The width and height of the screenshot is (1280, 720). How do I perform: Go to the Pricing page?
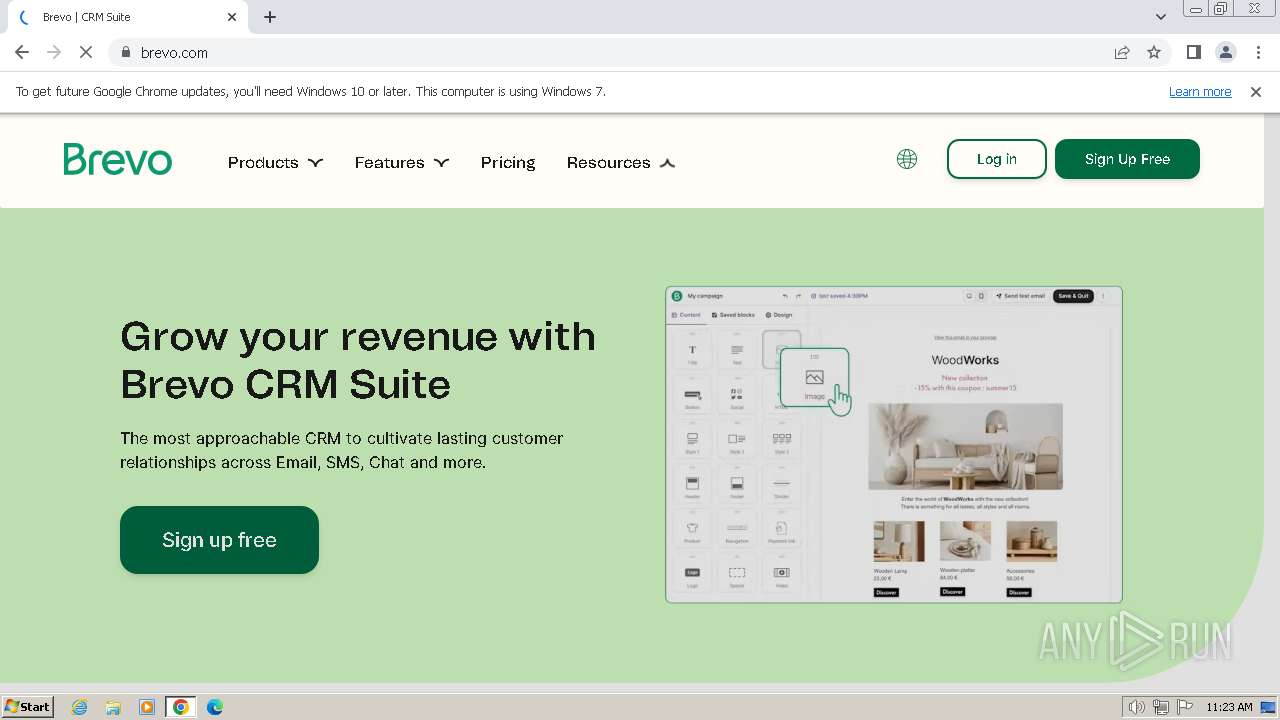click(508, 162)
